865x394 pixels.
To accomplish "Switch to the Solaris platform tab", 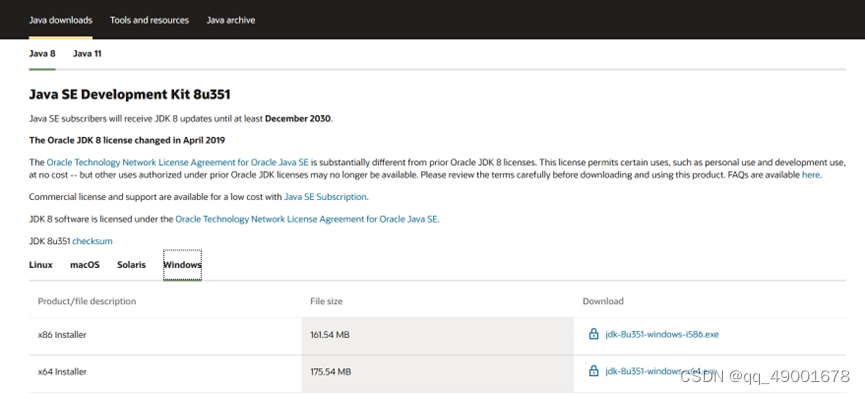I will point(131,265).
